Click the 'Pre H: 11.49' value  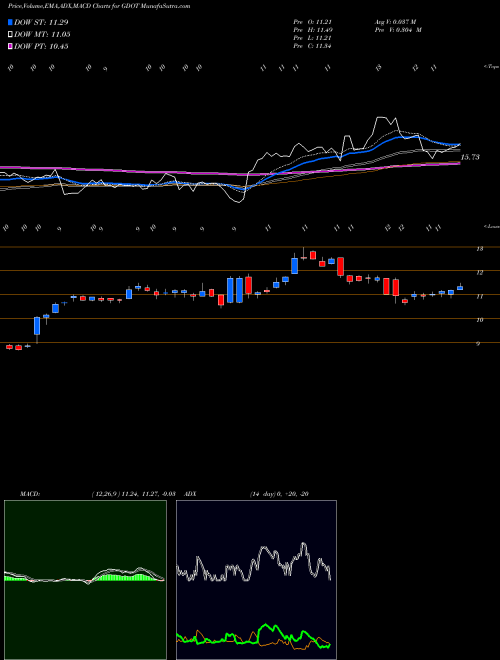tap(312, 30)
